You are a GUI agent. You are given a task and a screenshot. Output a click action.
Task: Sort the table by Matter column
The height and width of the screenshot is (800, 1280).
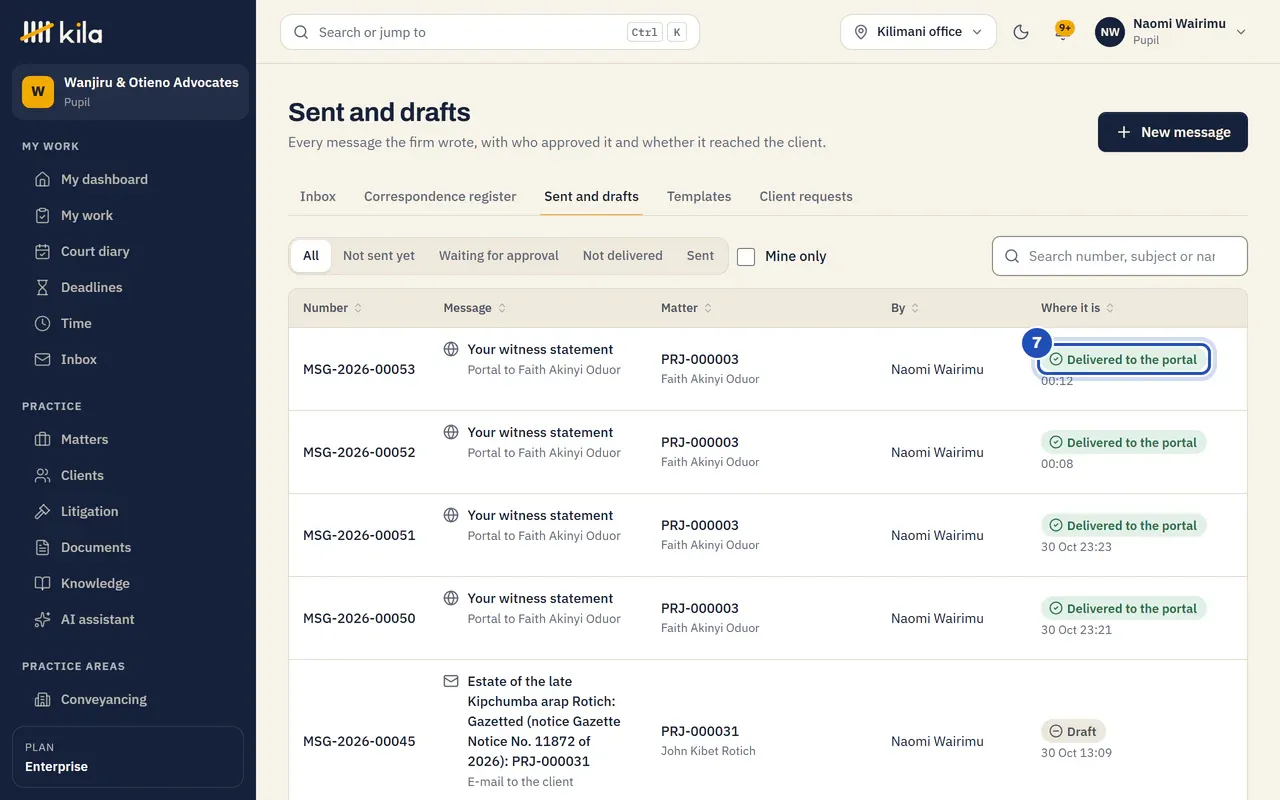click(x=687, y=308)
